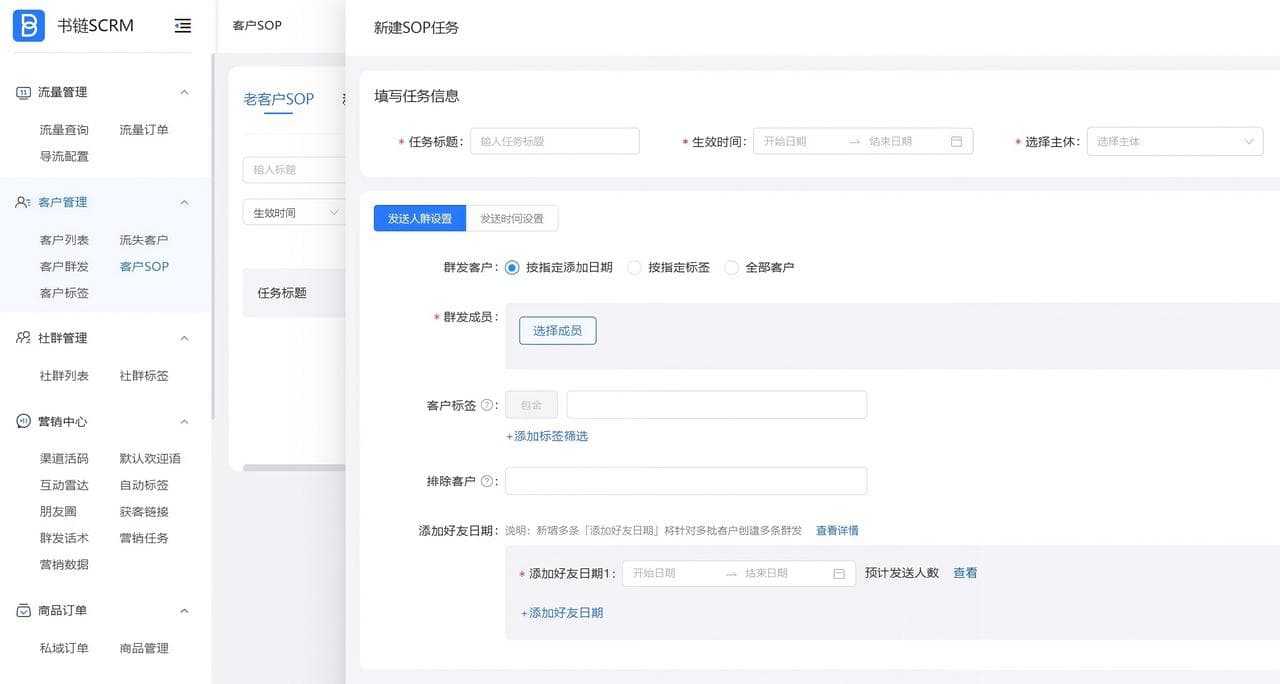Select the 老客户SOP tab

pyautogui.click(x=278, y=100)
